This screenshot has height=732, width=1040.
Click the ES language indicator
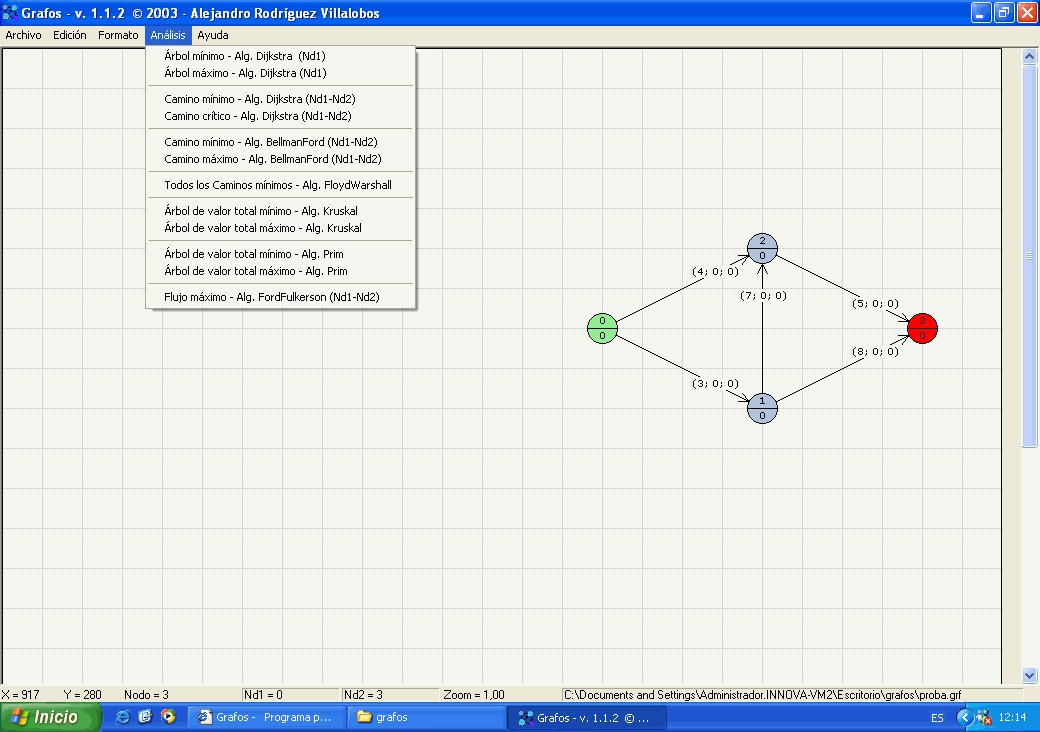click(937, 718)
